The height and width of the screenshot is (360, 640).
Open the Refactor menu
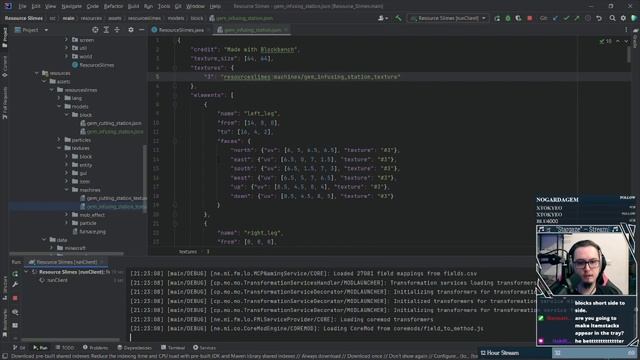113,6
